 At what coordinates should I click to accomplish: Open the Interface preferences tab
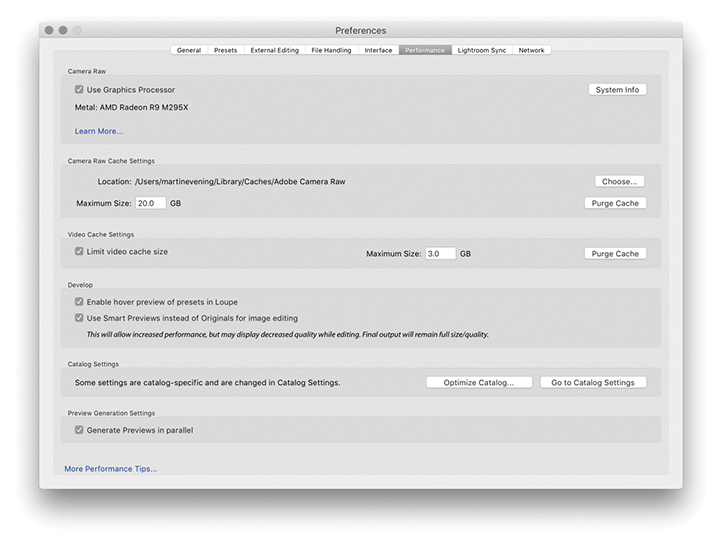pos(378,50)
